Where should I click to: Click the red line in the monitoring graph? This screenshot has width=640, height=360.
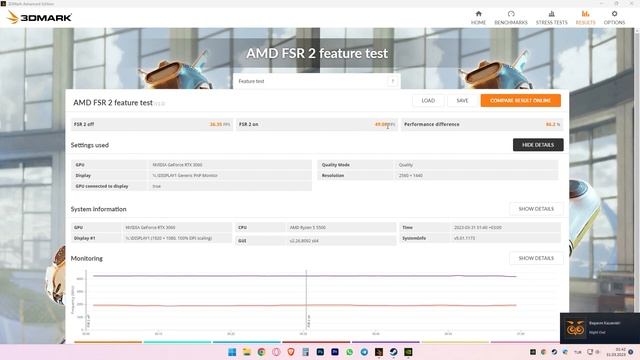[304, 305]
